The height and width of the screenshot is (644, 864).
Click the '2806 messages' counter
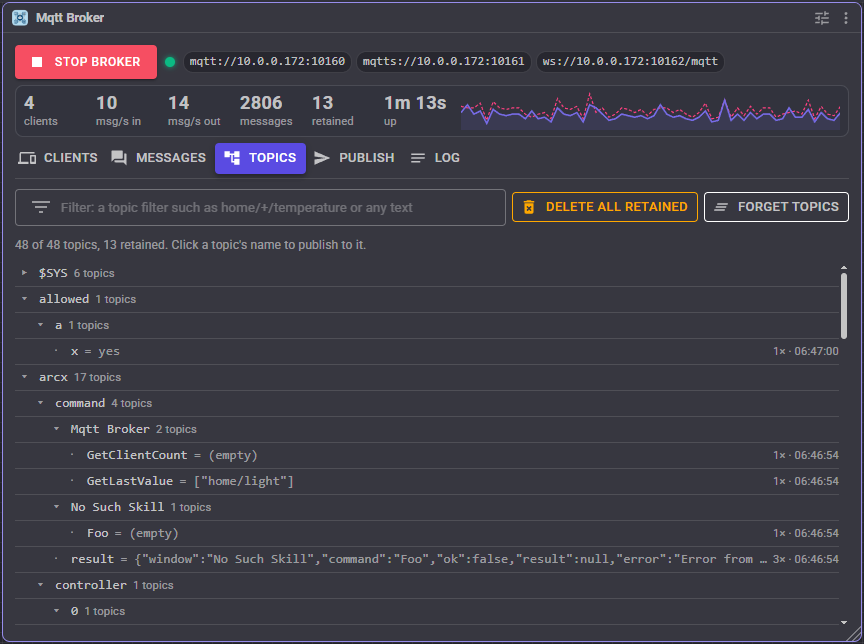tap(266, 111)
